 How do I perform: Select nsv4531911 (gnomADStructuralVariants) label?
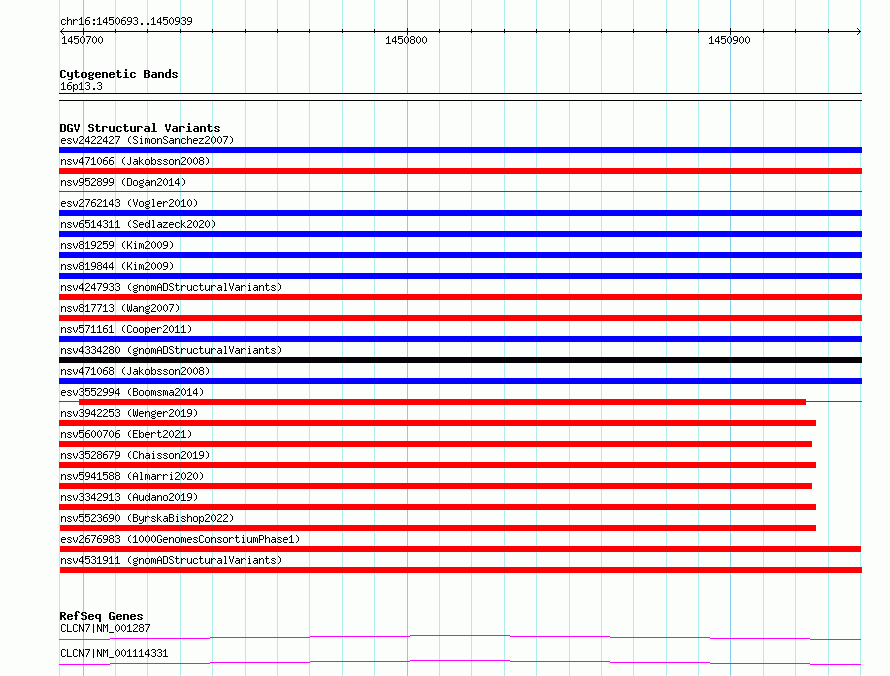tap(171, 560)
